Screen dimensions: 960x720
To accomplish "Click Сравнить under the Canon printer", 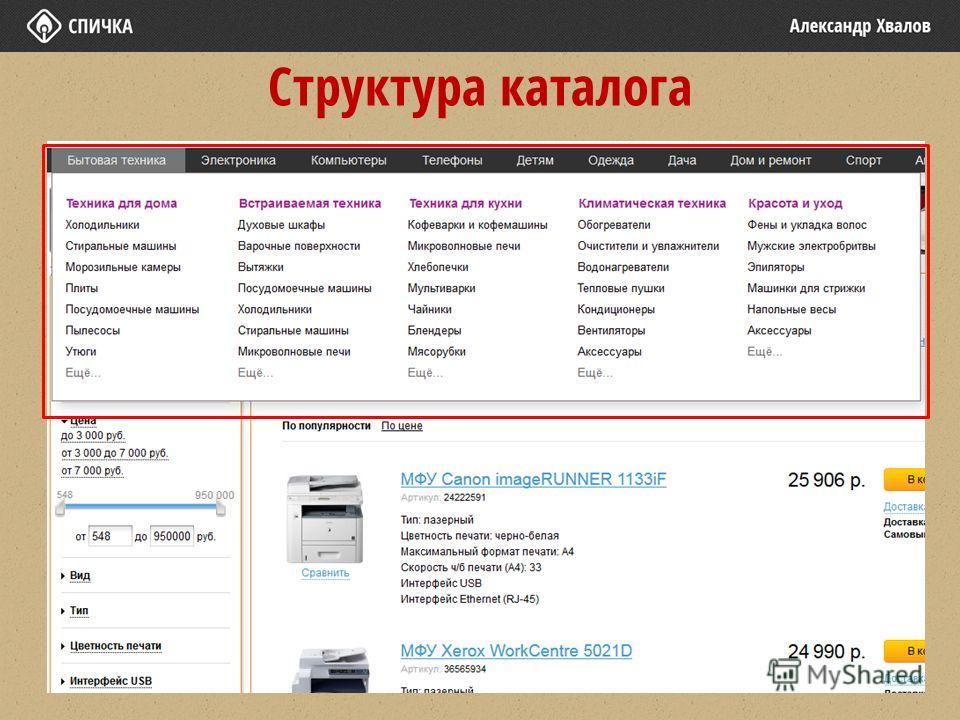I will pyautogui.click(x=325, y=572).
